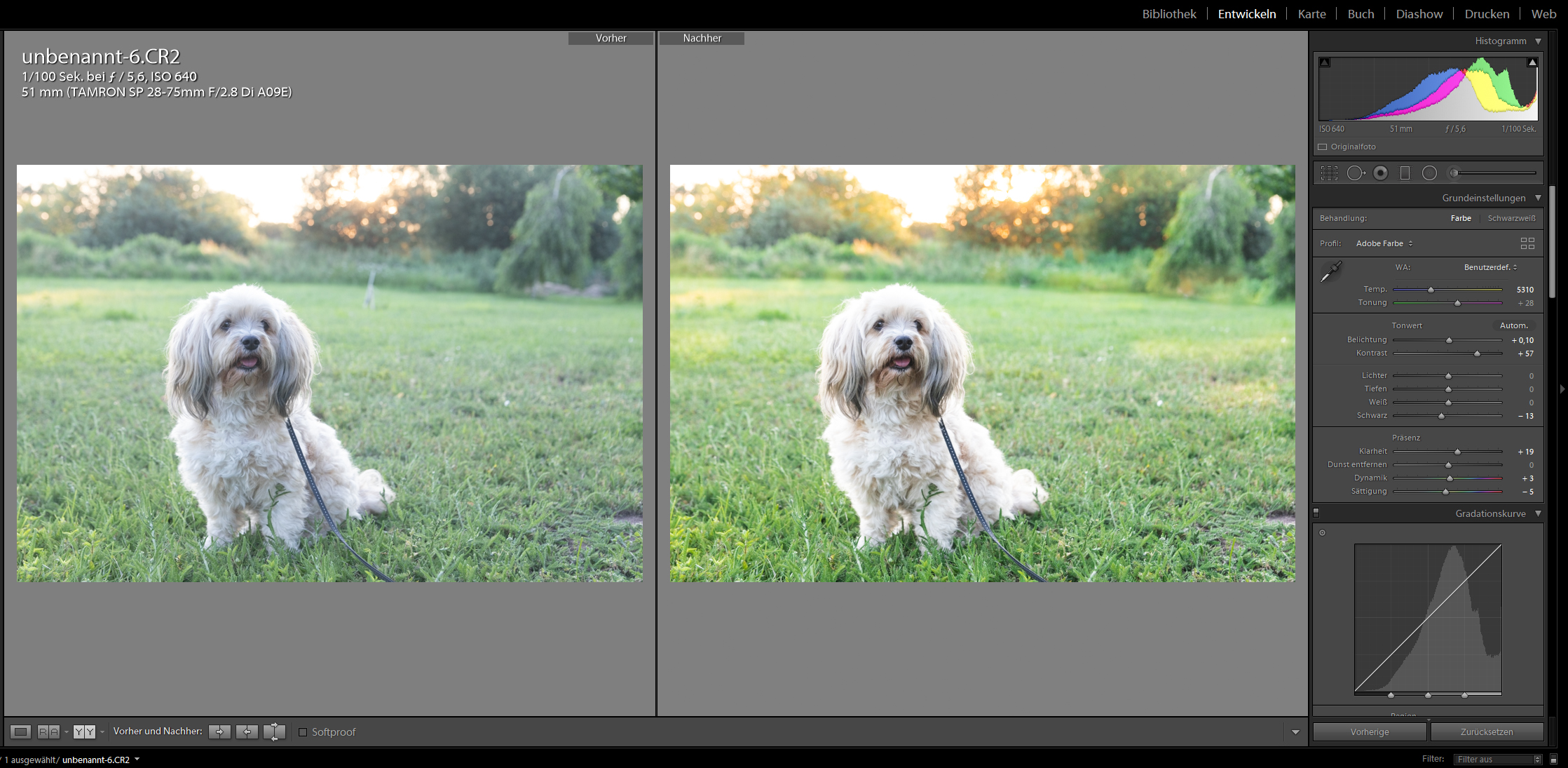The height and width of the screenshot is (768, 1568).
Task: Choose the graduated filter tool
Action: coord(1405,173)
